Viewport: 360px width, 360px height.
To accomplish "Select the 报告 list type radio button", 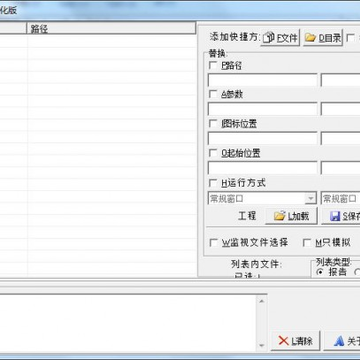I will (x=320, y=272).
